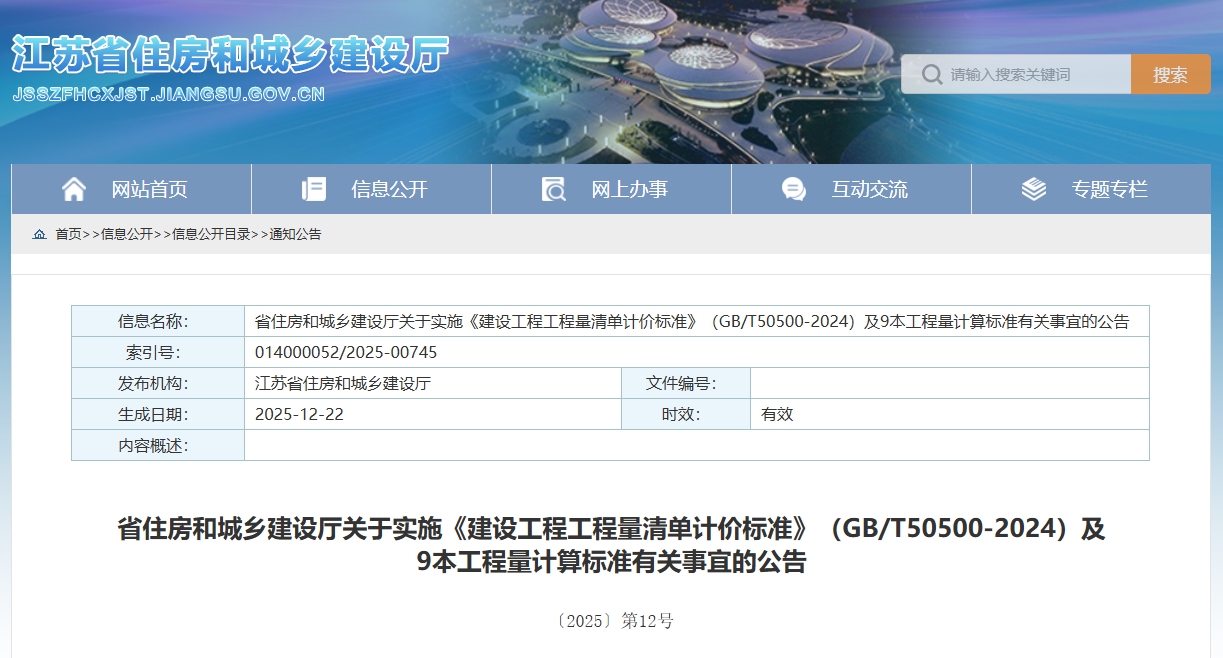Click the announcement title below the info table
The height and width of the screenshot is (658, 1223).
(x=611, y=548)
